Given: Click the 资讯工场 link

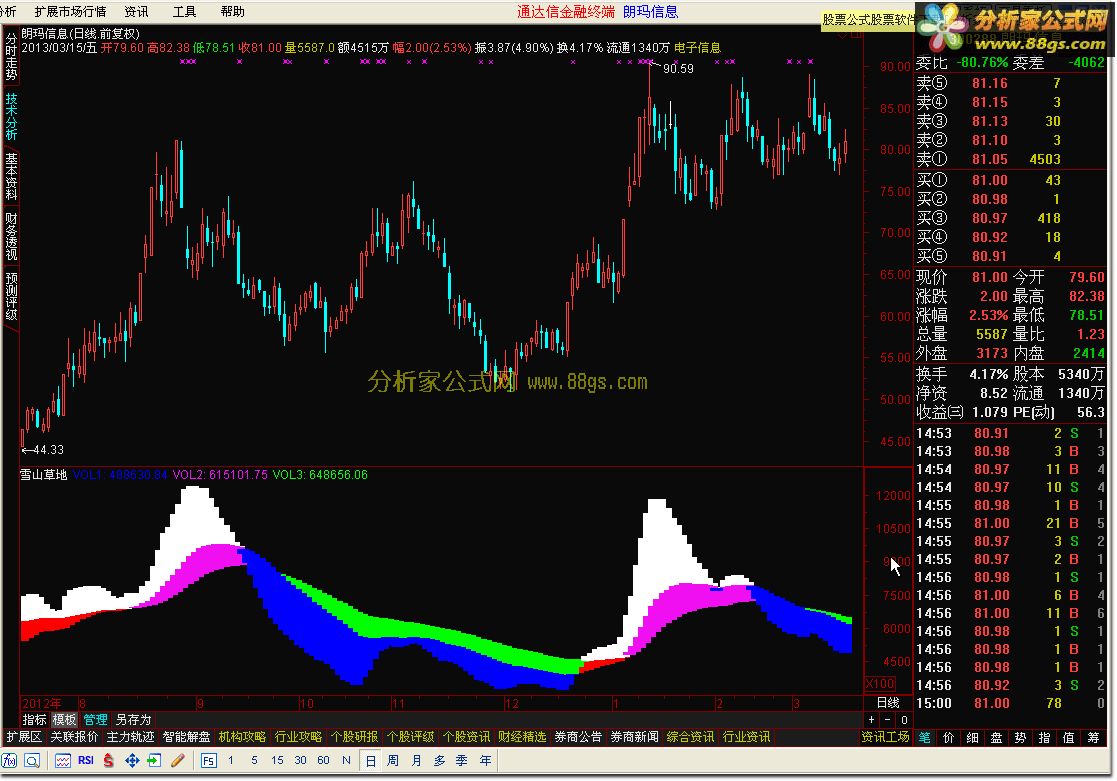Looking at the screenshot, I should [885, 737].
